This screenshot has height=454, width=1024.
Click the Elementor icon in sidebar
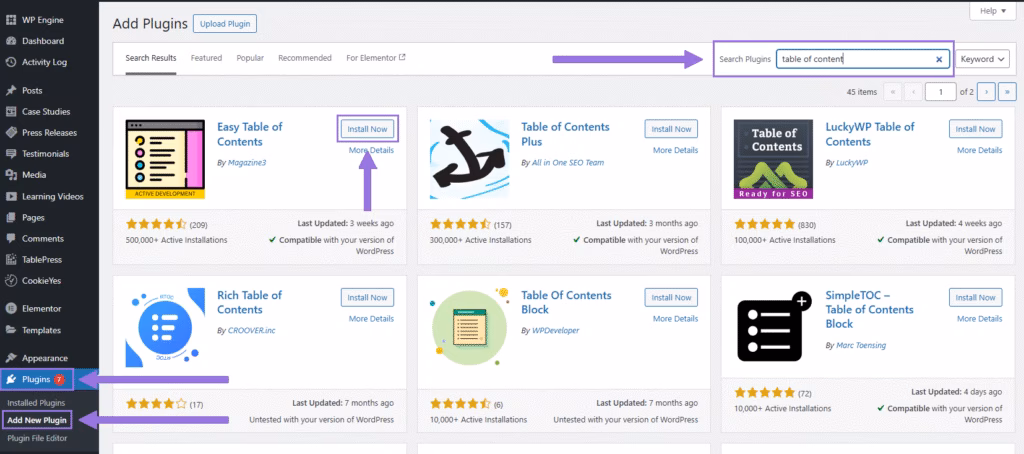click(11, 309)
